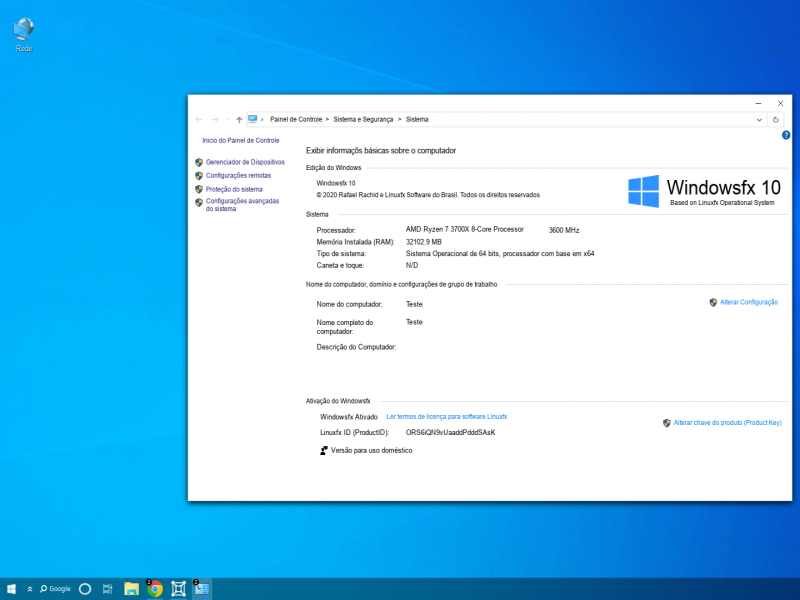Click the square frame taskbar app icon
This screenshot has width=800, height=600.
click(x=179, y=589)
